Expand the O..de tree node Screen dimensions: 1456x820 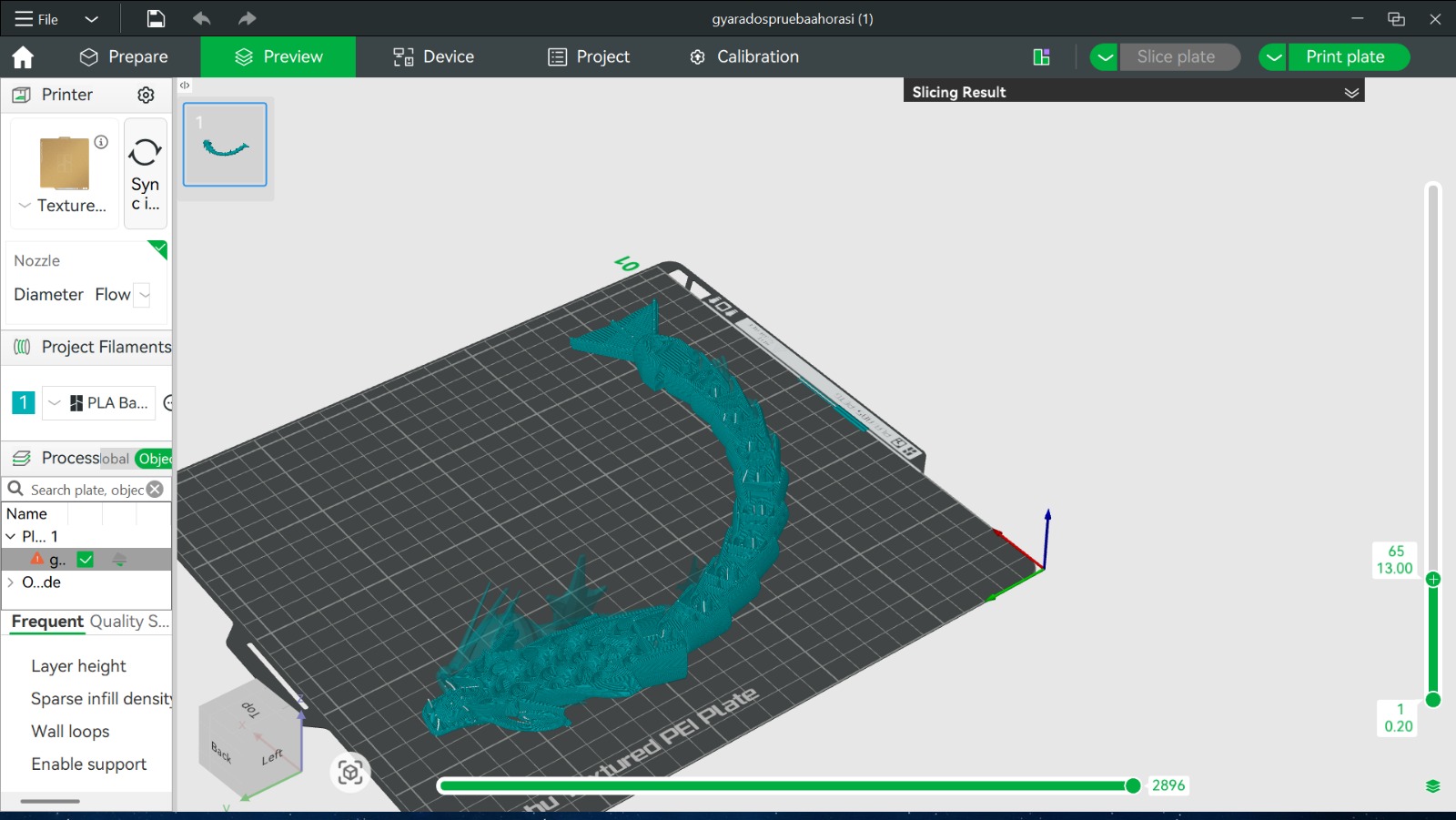click(x=11, y=582)
